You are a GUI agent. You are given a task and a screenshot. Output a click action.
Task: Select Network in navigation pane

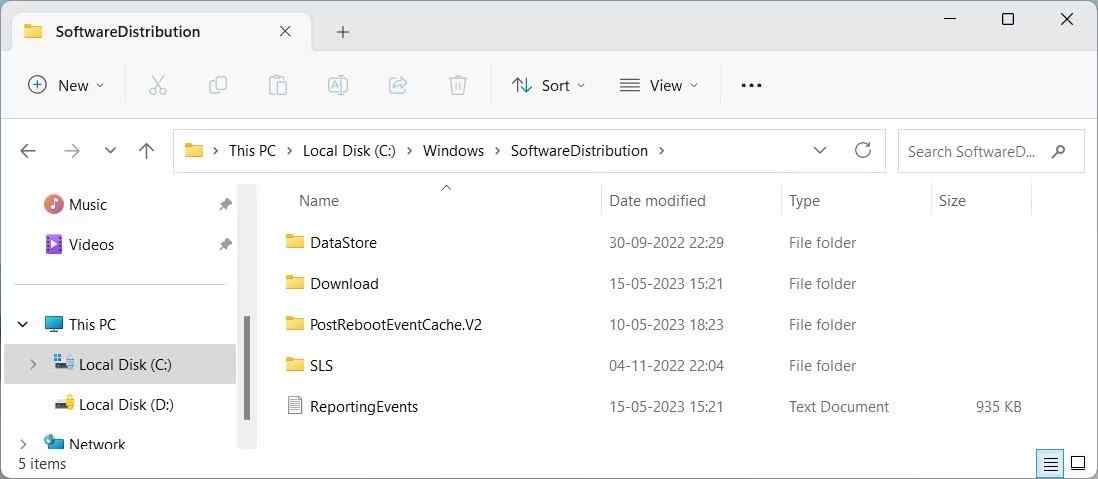click(97, 444)
